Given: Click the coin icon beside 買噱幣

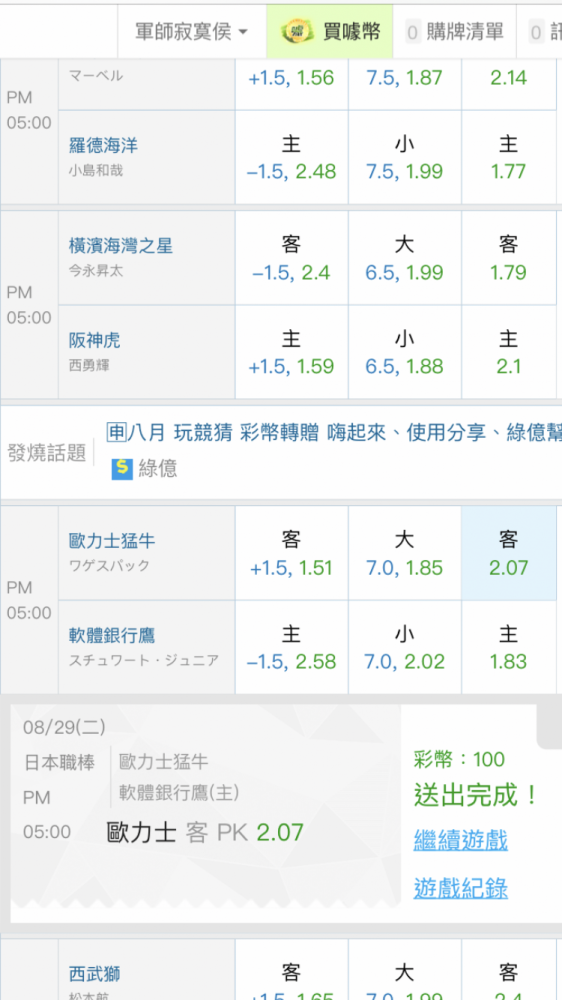Looking at the screenshot, I should (x=297, y=31).
